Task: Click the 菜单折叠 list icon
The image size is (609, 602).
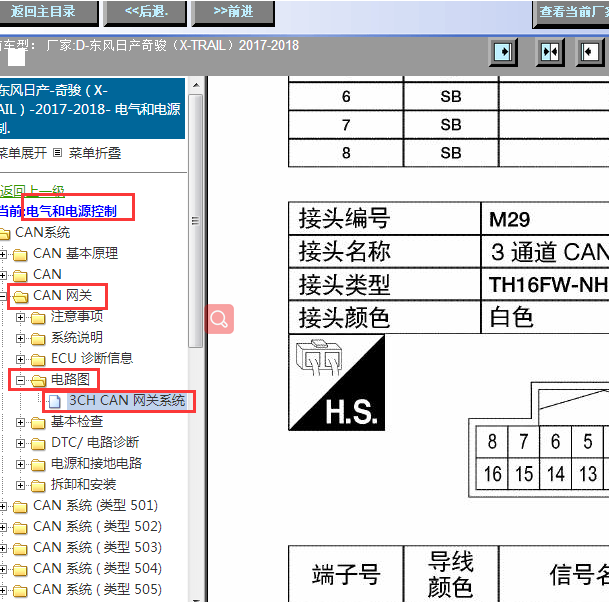Action: (x=57, y=153)
